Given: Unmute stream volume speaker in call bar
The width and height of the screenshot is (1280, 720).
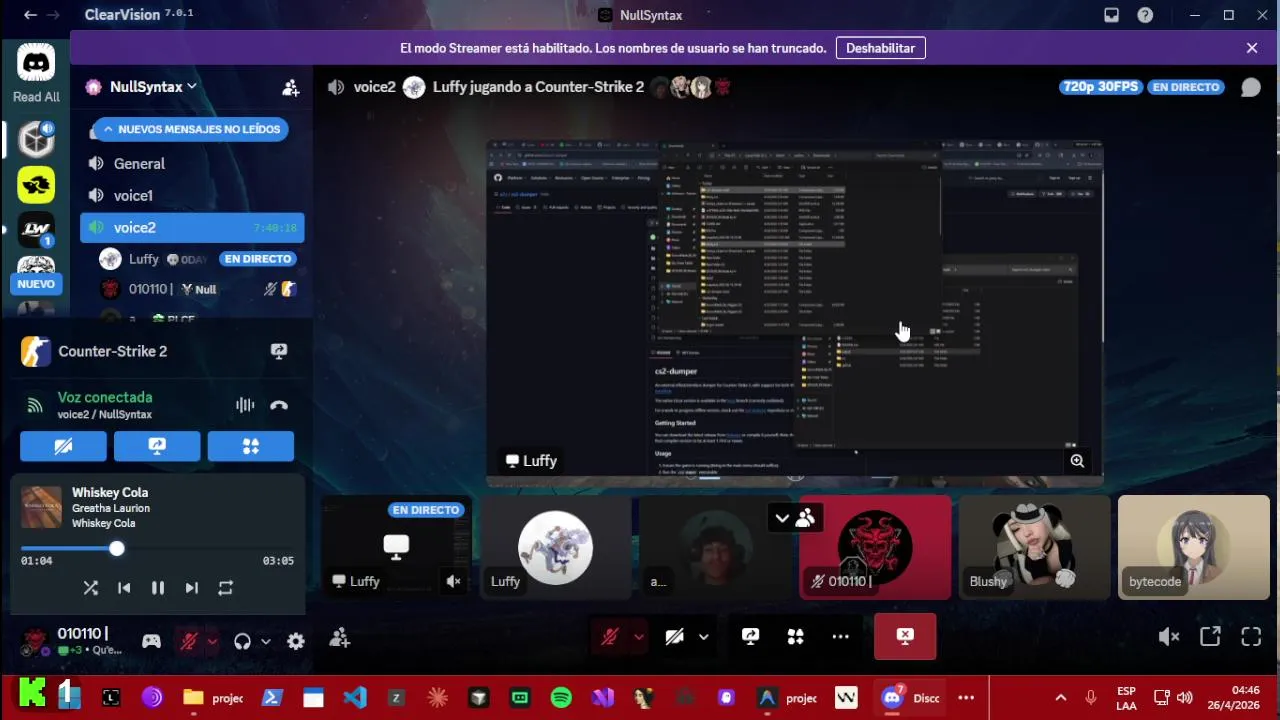Looking at the screenshot, I should [x=1168, y=636].
